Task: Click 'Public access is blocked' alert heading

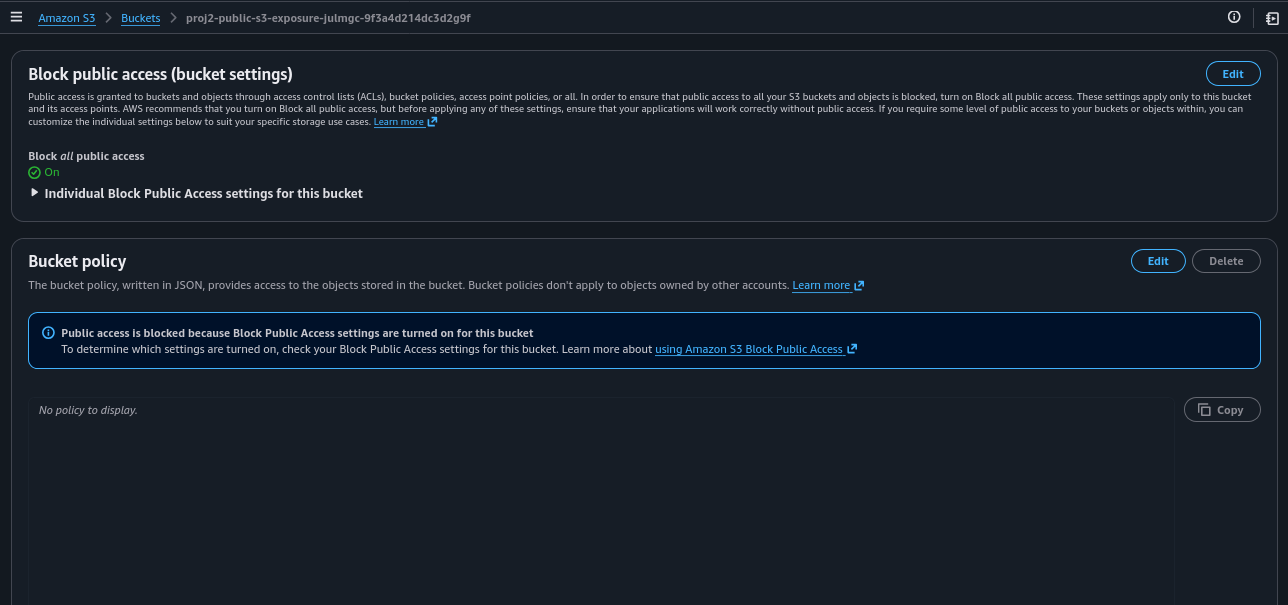Action: click(x=297, y=333)
